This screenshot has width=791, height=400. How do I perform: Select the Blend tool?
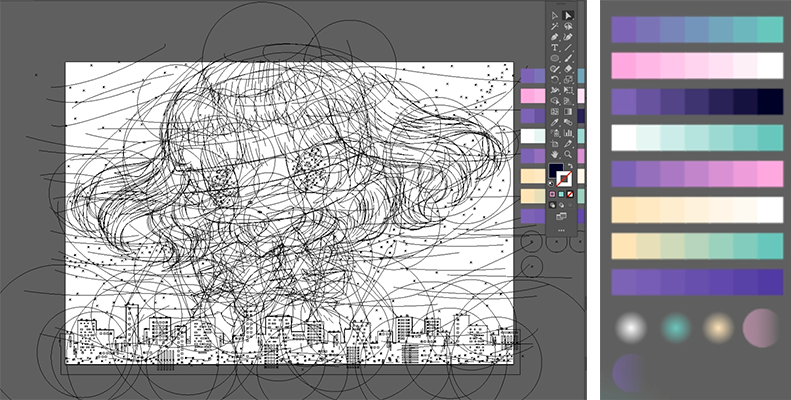(x=568, y=122)
